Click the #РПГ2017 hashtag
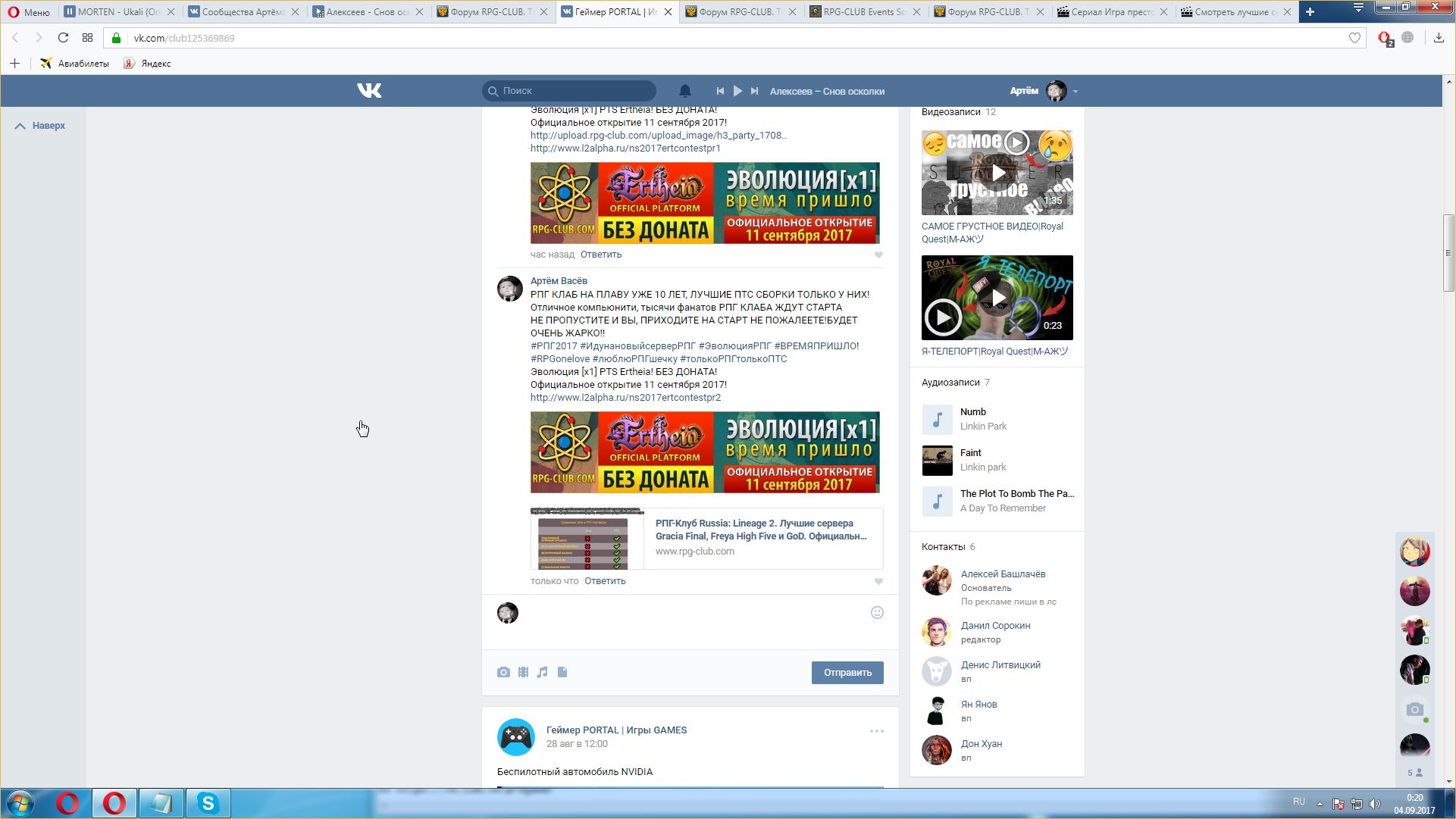 (x=553, y=346)
